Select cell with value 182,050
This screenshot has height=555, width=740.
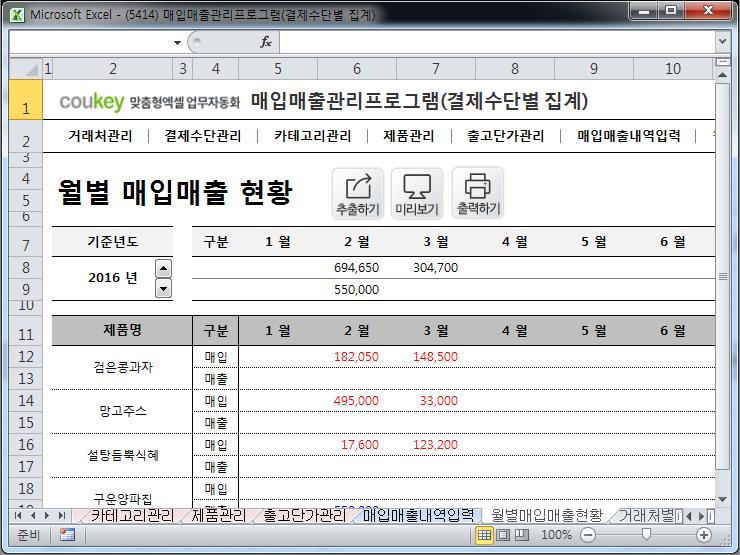pyautogui.click(x=357, y=357)
